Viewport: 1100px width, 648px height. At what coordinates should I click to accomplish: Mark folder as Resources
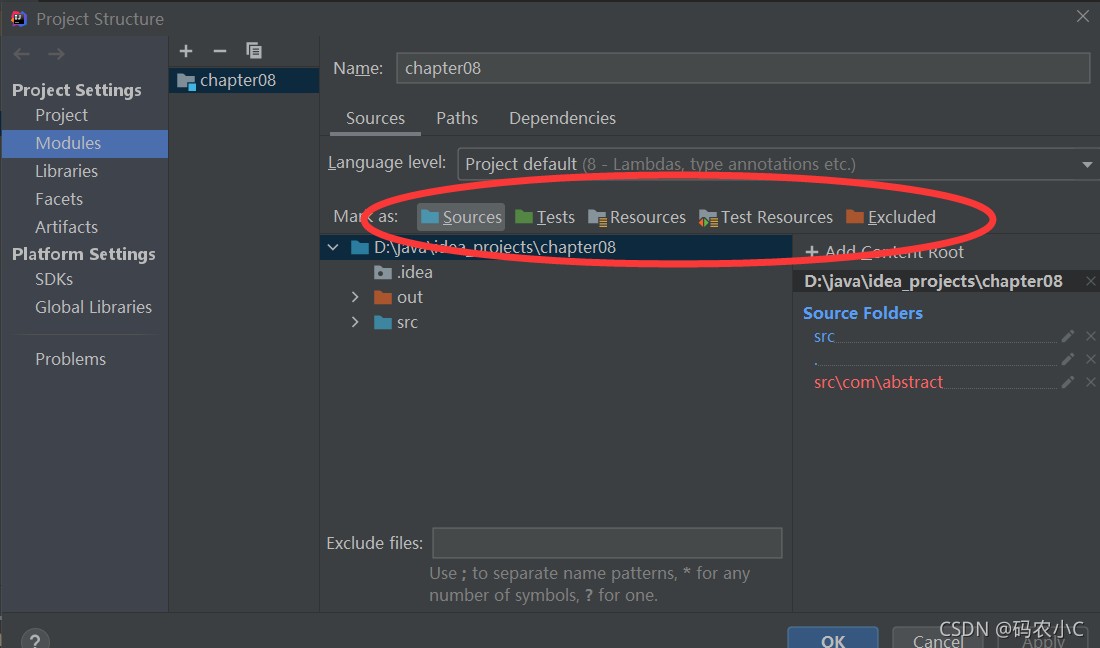coord(637,217)
